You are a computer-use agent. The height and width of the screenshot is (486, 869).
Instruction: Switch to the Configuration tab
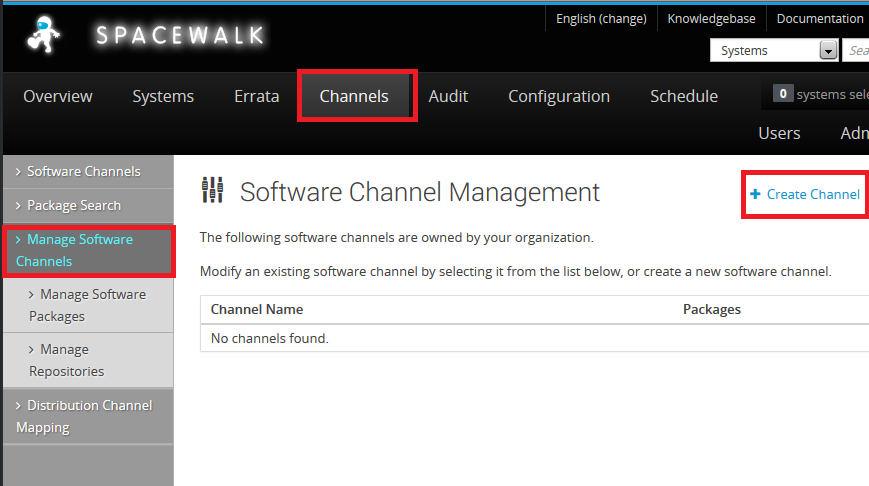pyautogui.click(x=559, y=96)
